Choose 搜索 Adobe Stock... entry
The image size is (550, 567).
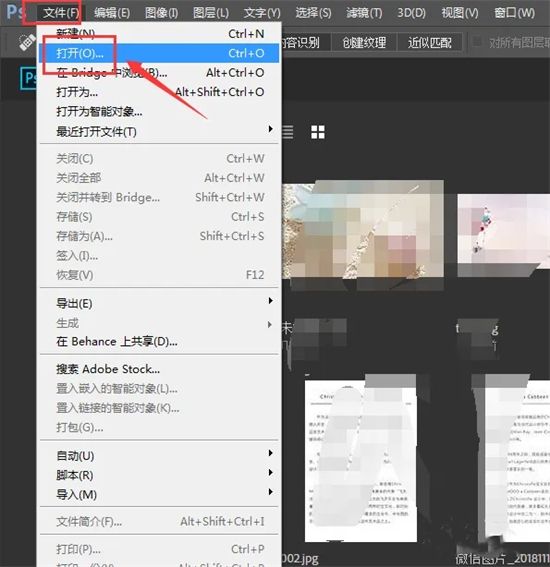(159, 369)
